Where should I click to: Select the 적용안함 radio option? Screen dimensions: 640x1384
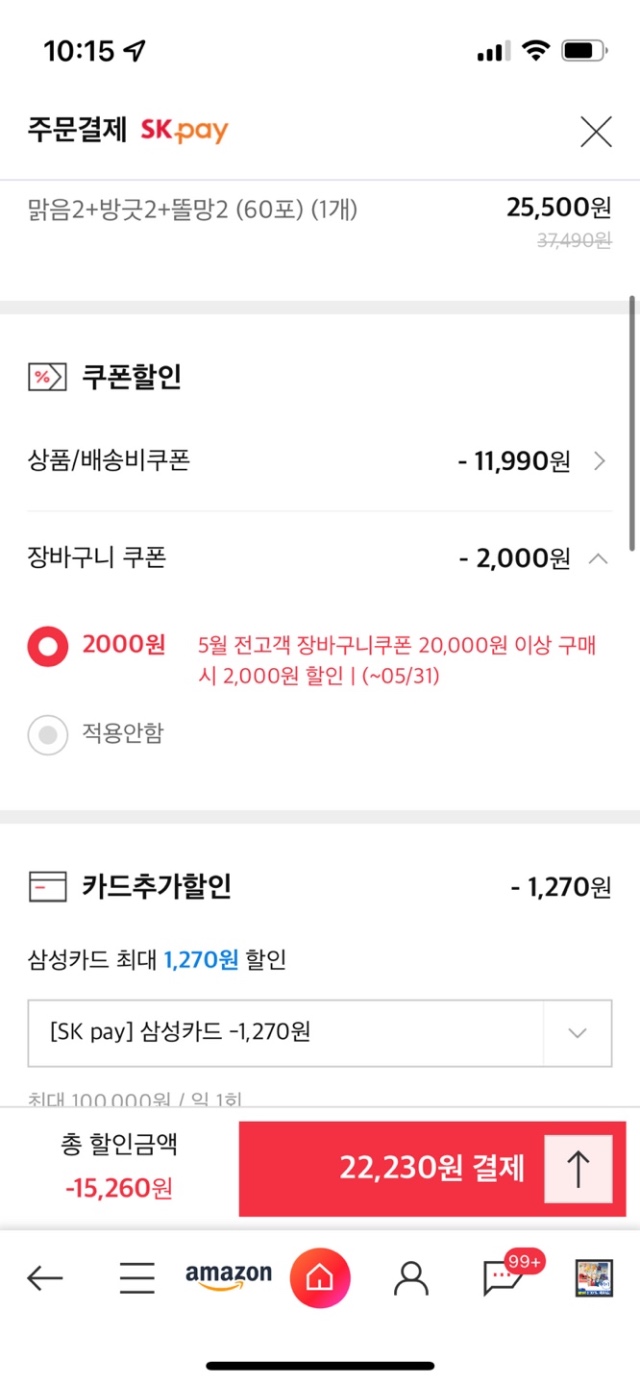pyautogui.click(x=48, y=735)
